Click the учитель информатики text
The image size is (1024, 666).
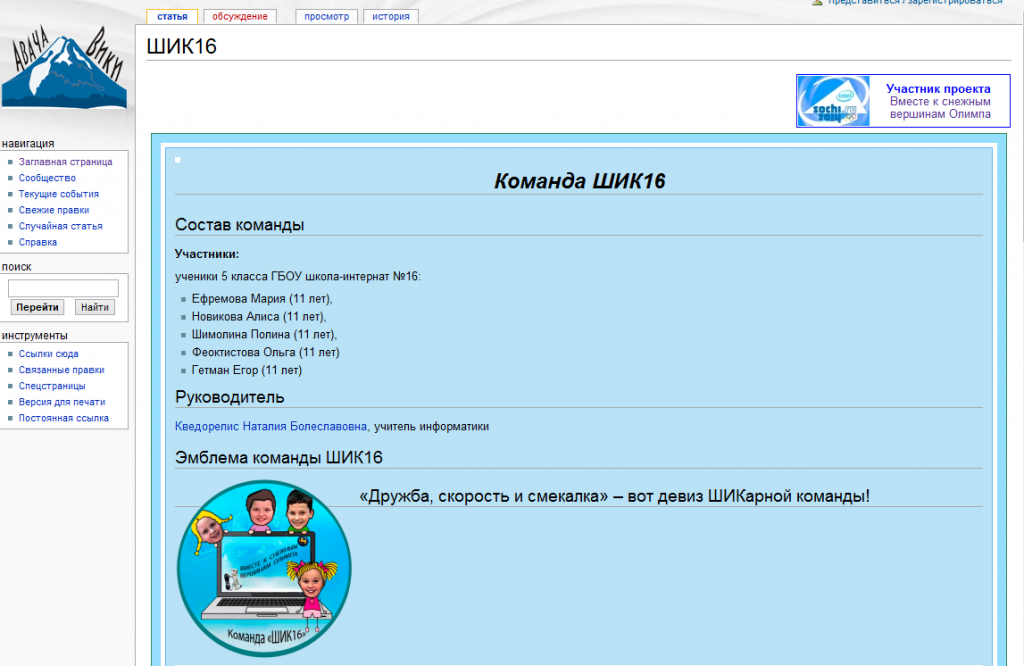point(431,426)
